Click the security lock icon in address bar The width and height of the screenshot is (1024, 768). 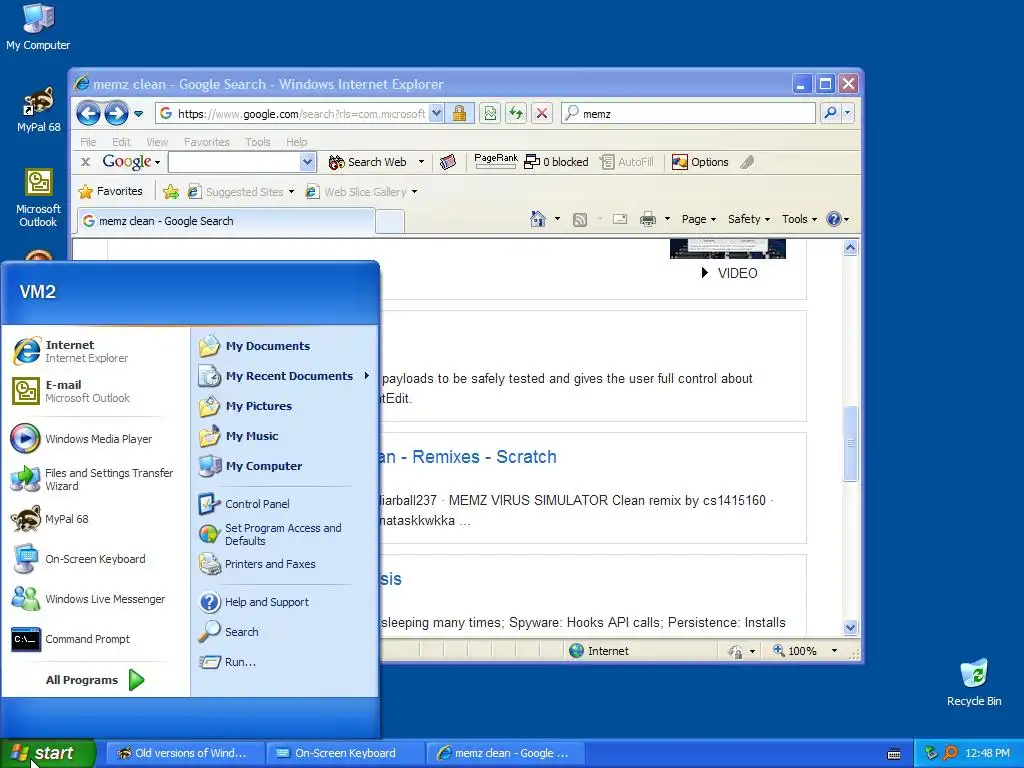pyautogui.click(x=460, y=113)
